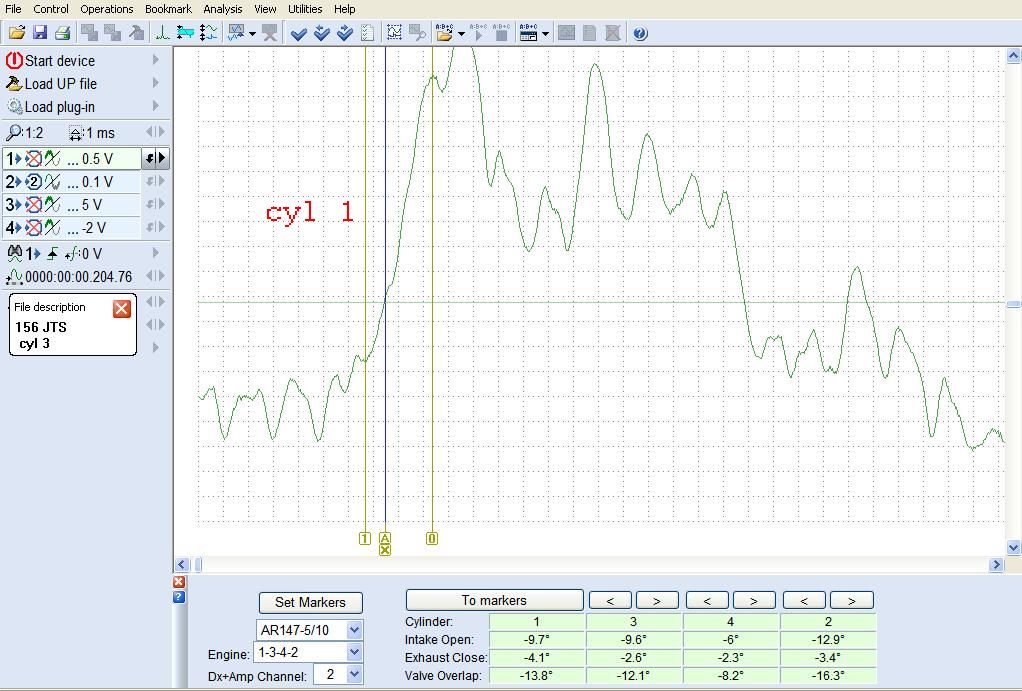1022x691 pixels.
Task: Click the To markers button
Action: pos(494,600)
